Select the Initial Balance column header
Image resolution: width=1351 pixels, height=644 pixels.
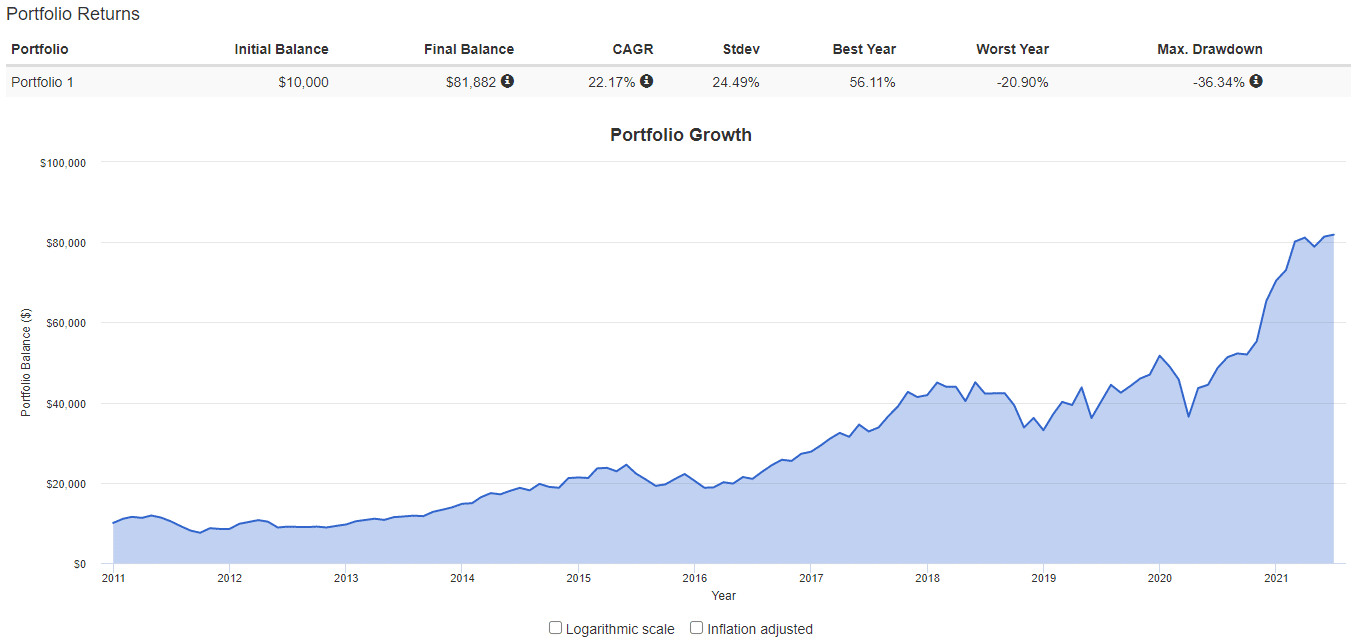[281, 49]
